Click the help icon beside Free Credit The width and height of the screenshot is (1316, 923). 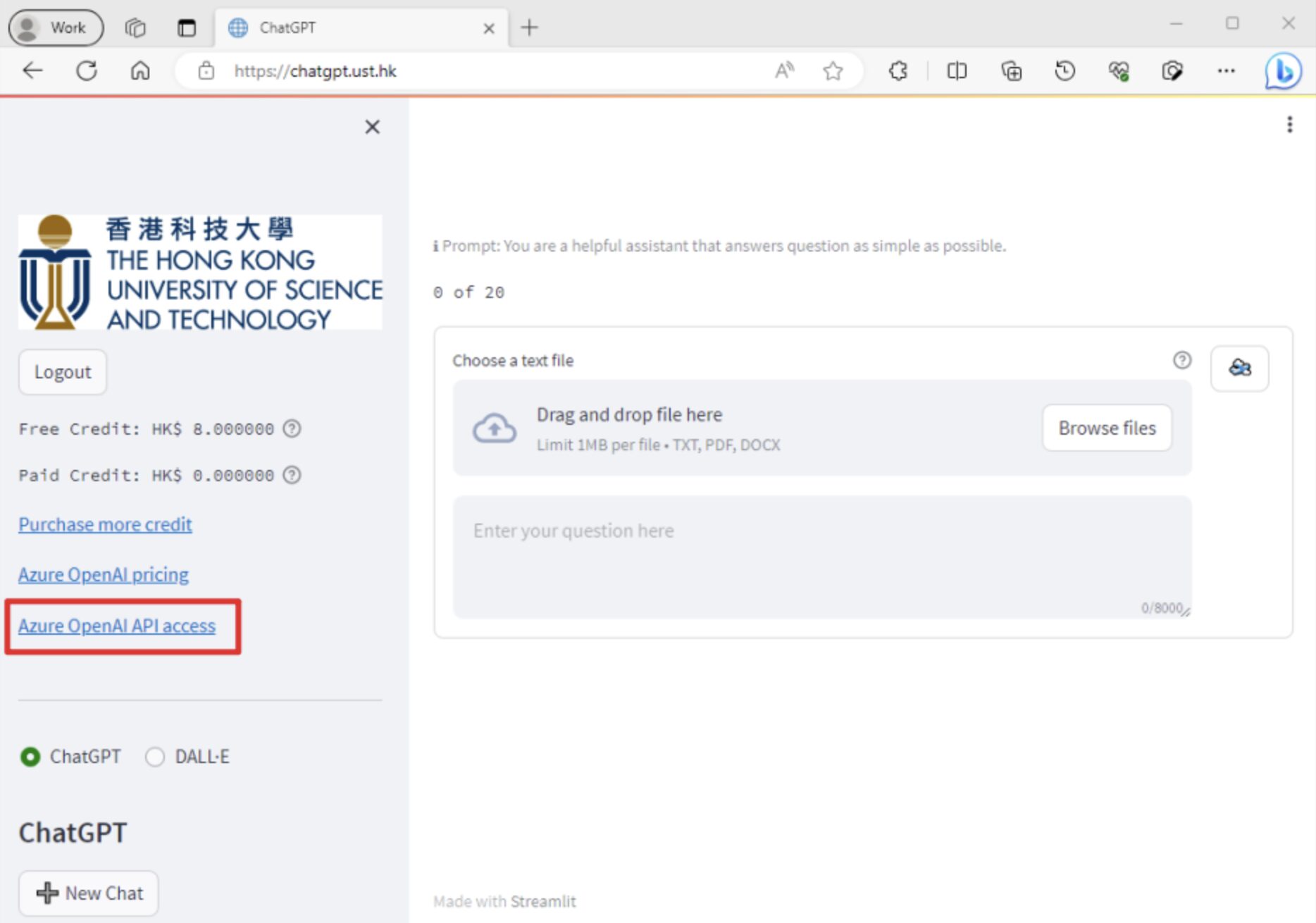pos(292,428)
